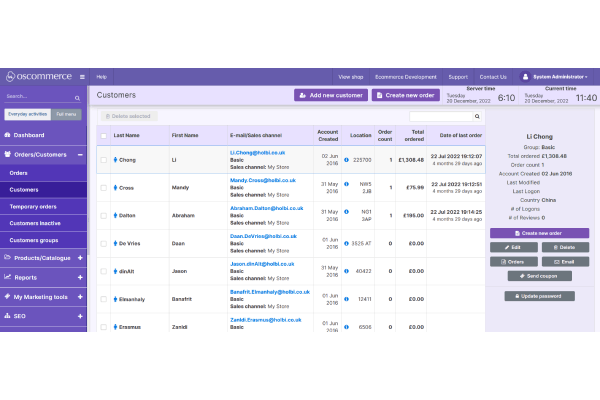Open Support in top bar
Screen dimensions: 600x400
point(458,77)
